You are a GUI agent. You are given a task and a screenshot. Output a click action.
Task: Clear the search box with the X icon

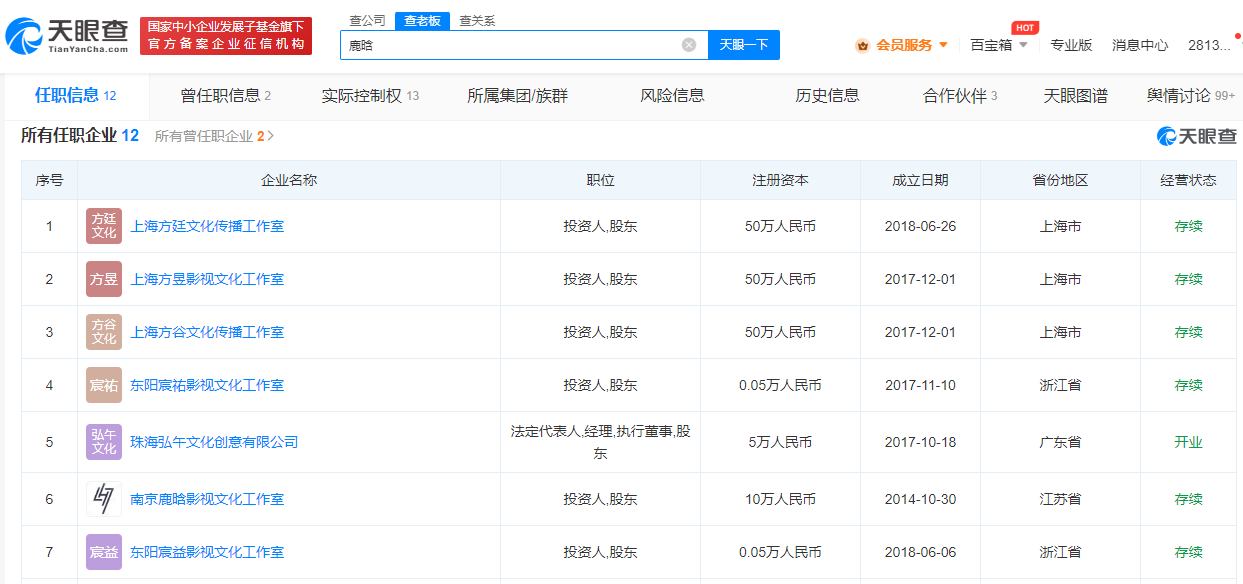point(689,44)
